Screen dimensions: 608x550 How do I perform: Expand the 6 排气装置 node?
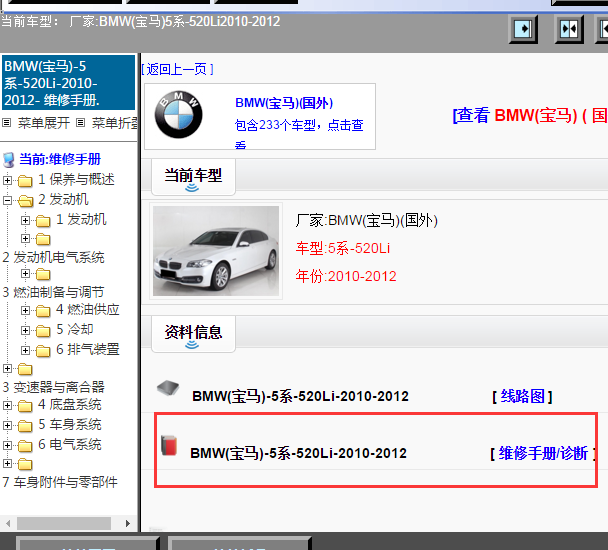[x=25, y=350]
